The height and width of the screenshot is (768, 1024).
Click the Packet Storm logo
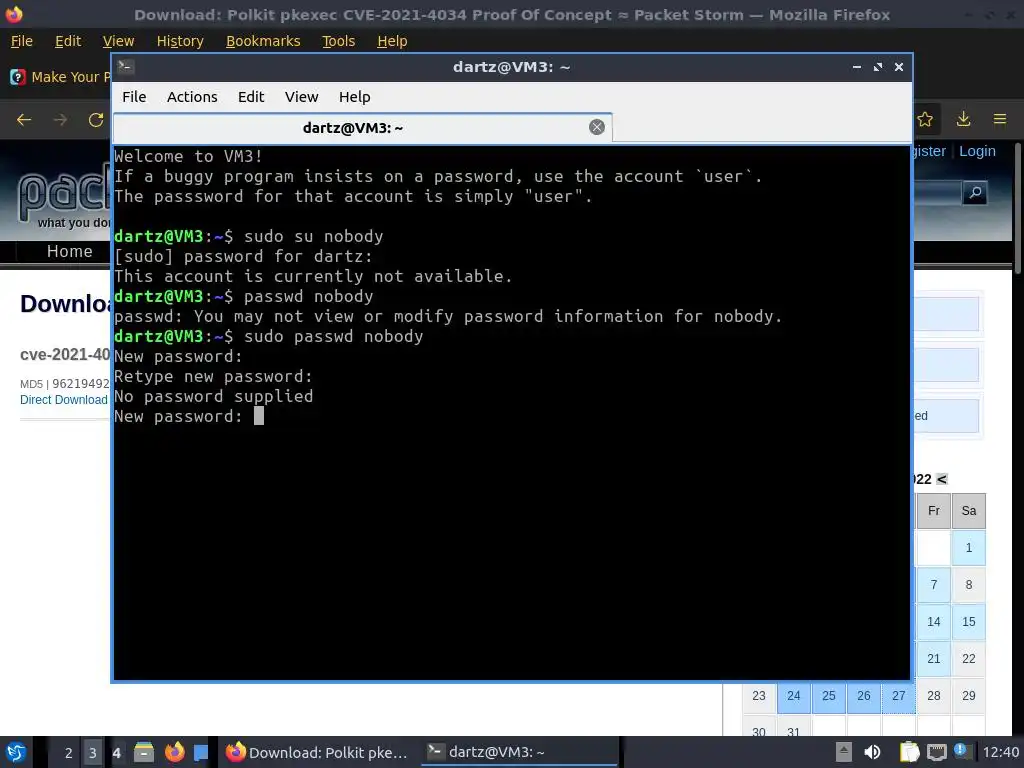point(64,193)
